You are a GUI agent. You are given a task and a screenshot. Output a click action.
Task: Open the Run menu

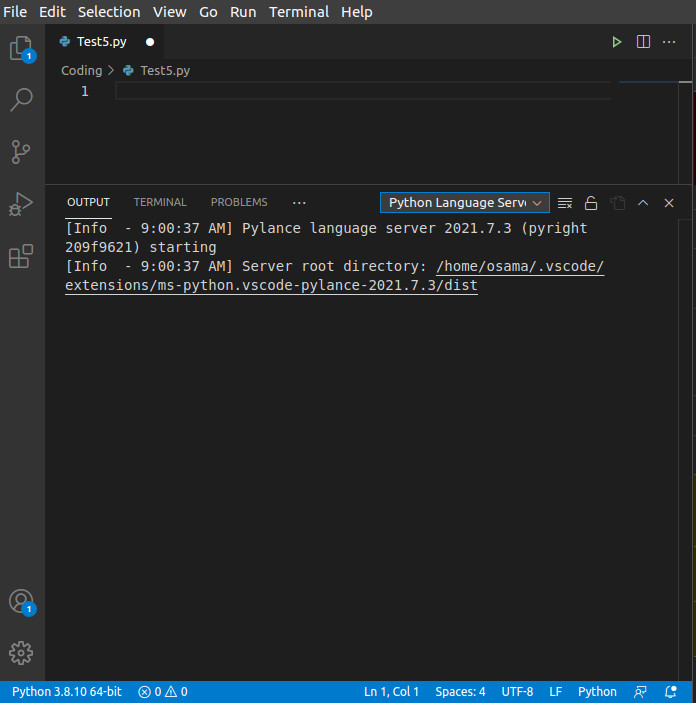pyautogui.click(x=243, y=12)
